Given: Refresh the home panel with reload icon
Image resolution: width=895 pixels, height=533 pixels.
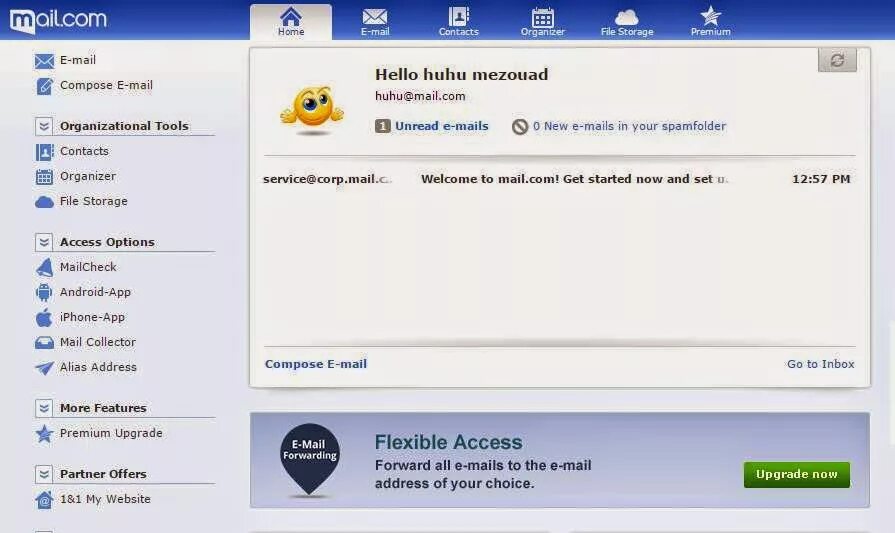Looking at the screenshot, I should pos(837,60).
